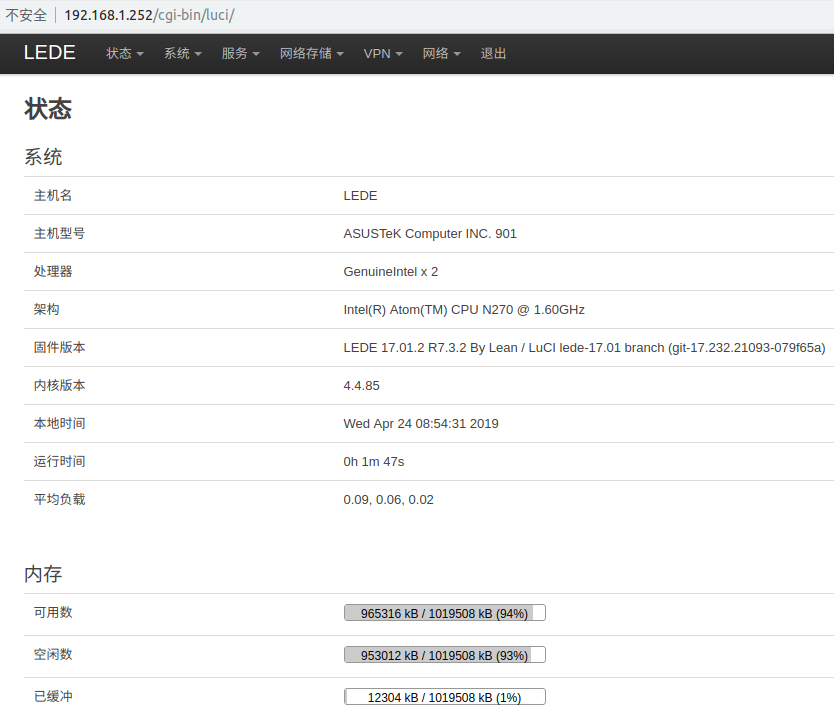Click the 已缓冲 memory bar showing 1%
This screenshot has width=834, height=726.
tap(445, 697)
